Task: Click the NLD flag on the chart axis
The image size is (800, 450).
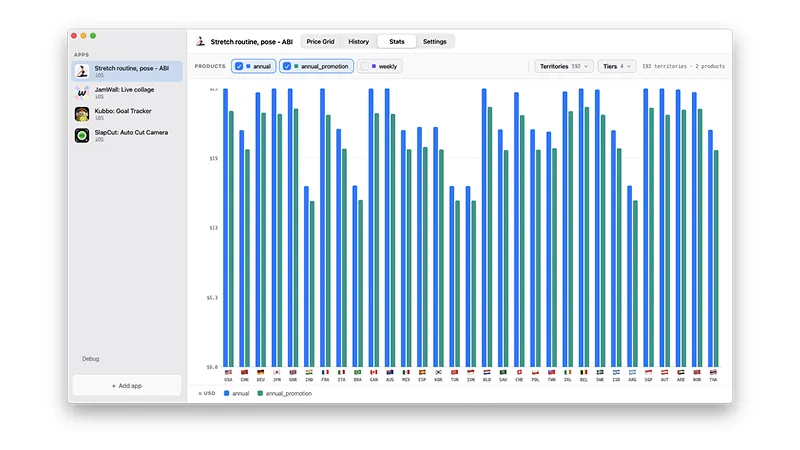Action: click(x=487, y=372)
